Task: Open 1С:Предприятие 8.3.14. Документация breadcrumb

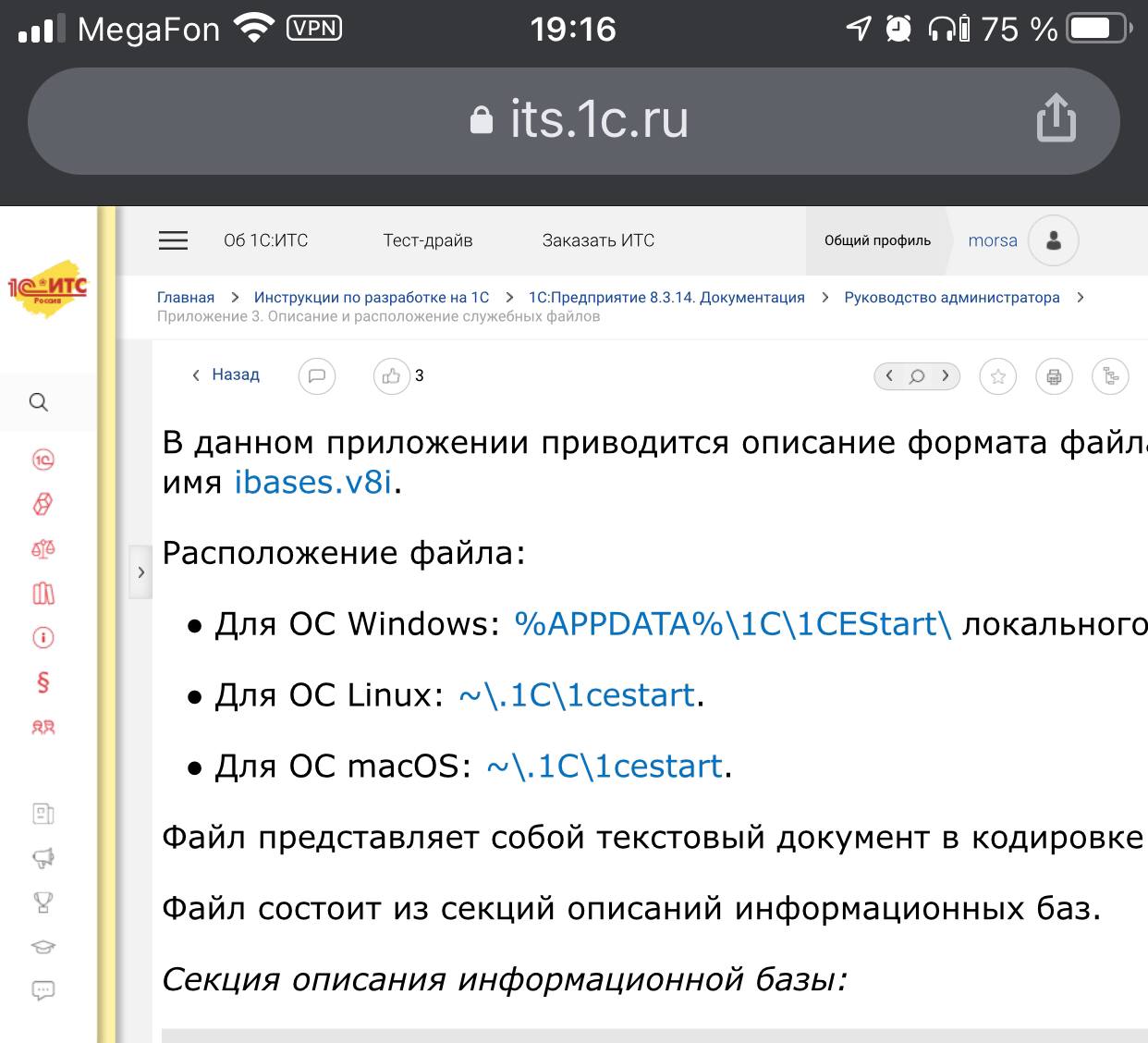Action: [666, 297]
